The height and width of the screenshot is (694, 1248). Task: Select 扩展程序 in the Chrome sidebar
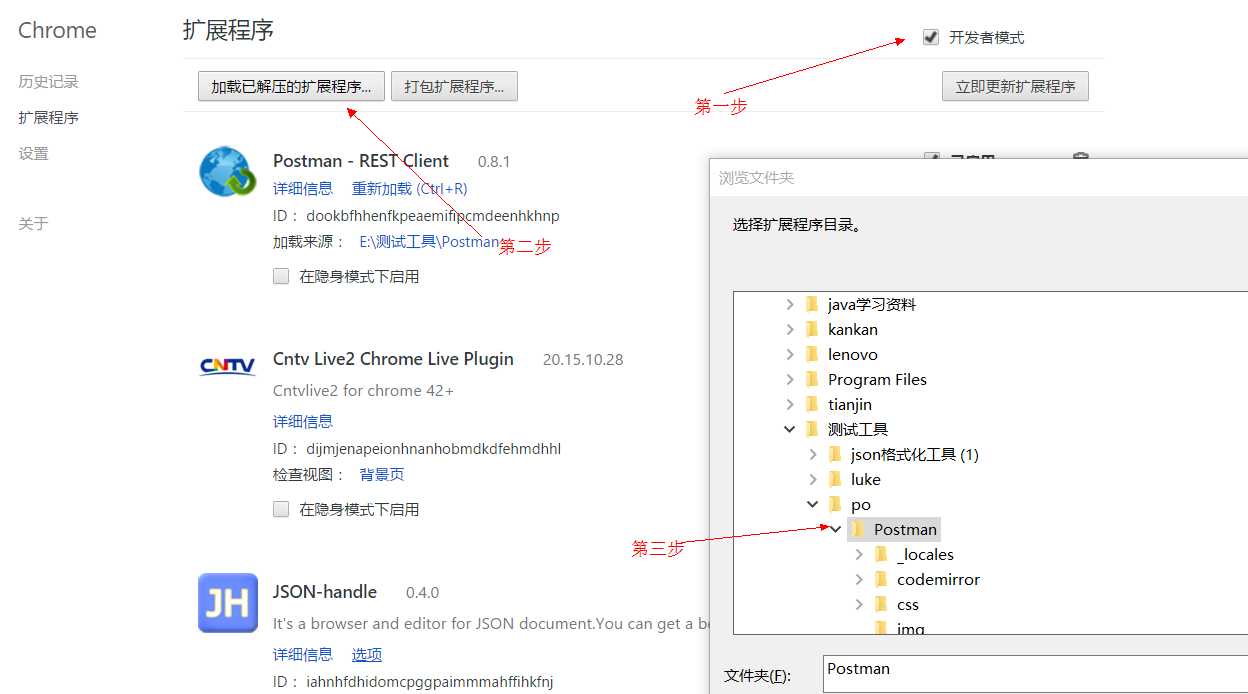point(48,118)
